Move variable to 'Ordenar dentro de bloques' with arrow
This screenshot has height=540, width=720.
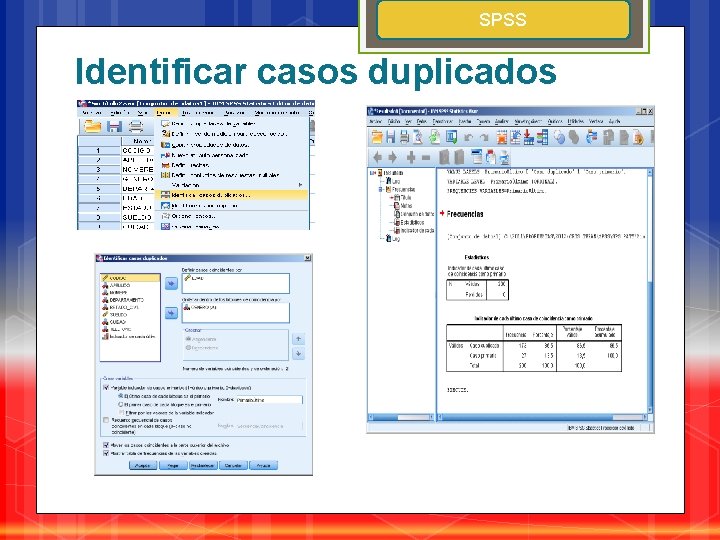coord(171,313)
